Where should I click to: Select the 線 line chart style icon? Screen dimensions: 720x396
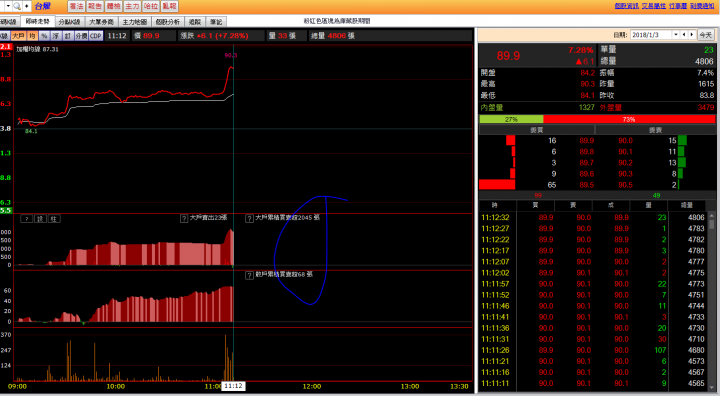click(x=40, y=219)
